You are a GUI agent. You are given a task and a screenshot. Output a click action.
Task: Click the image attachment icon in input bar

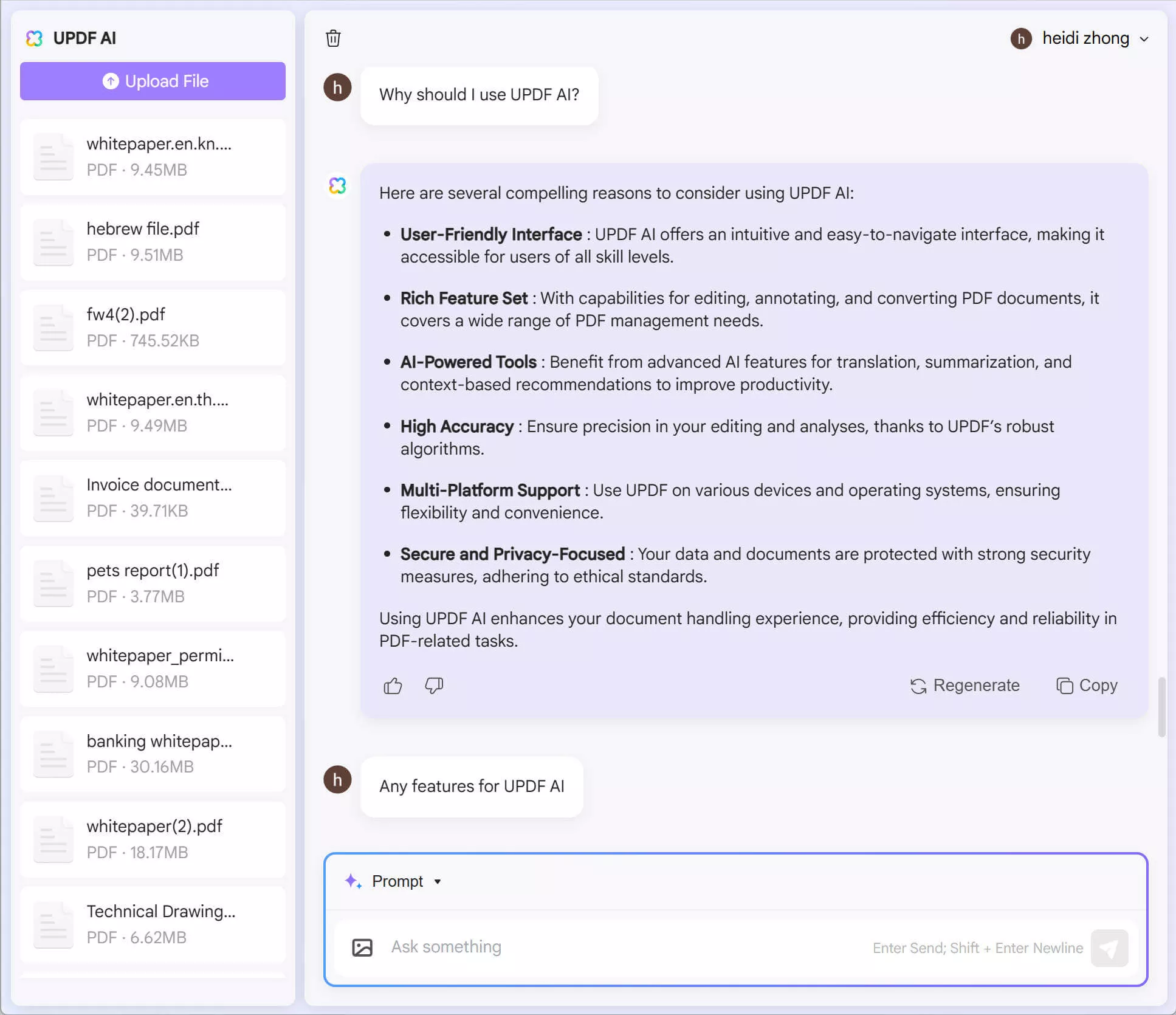362,946
